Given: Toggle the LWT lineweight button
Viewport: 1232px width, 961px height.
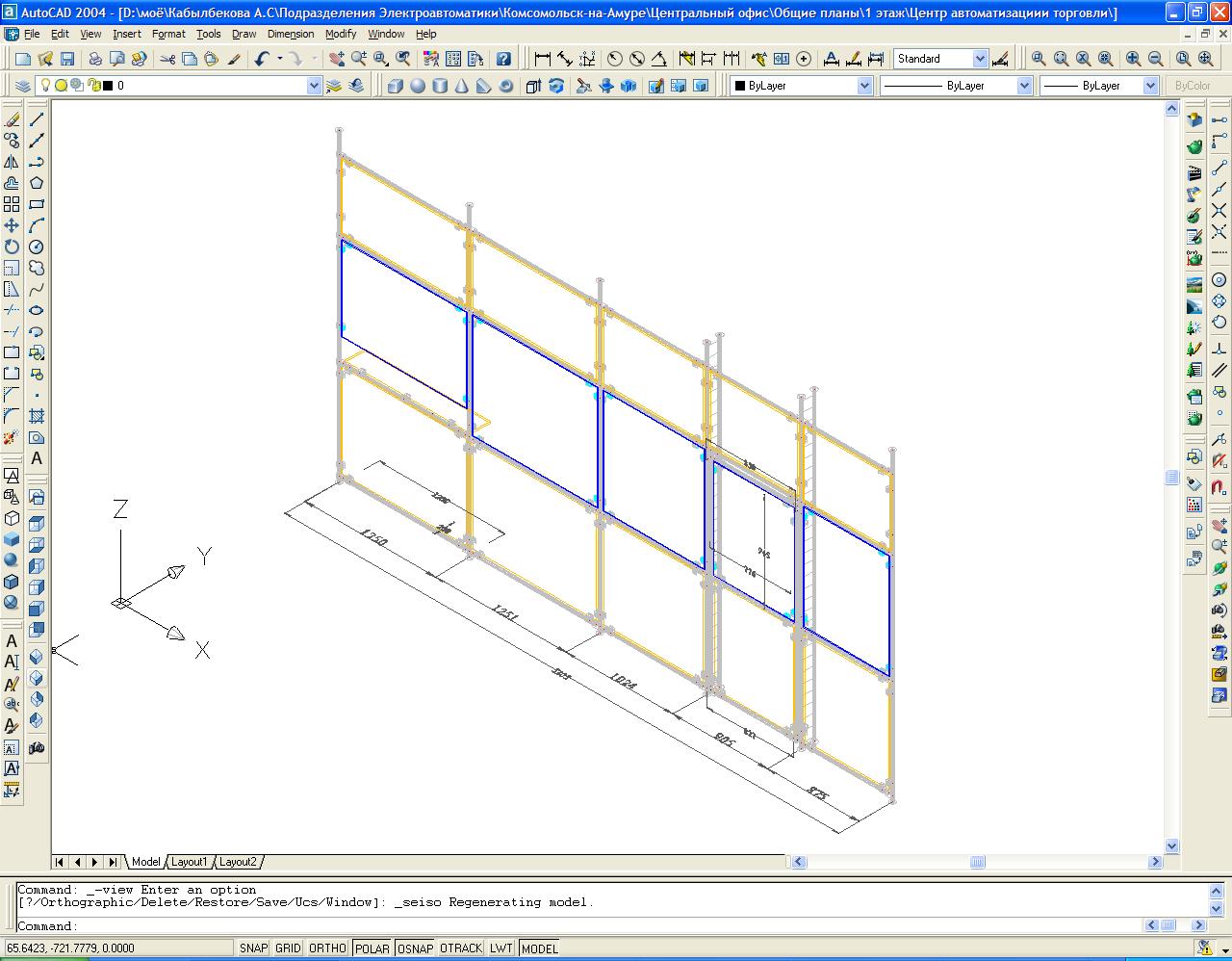Looking at the screenshot, I should click(x=500, y=948).
